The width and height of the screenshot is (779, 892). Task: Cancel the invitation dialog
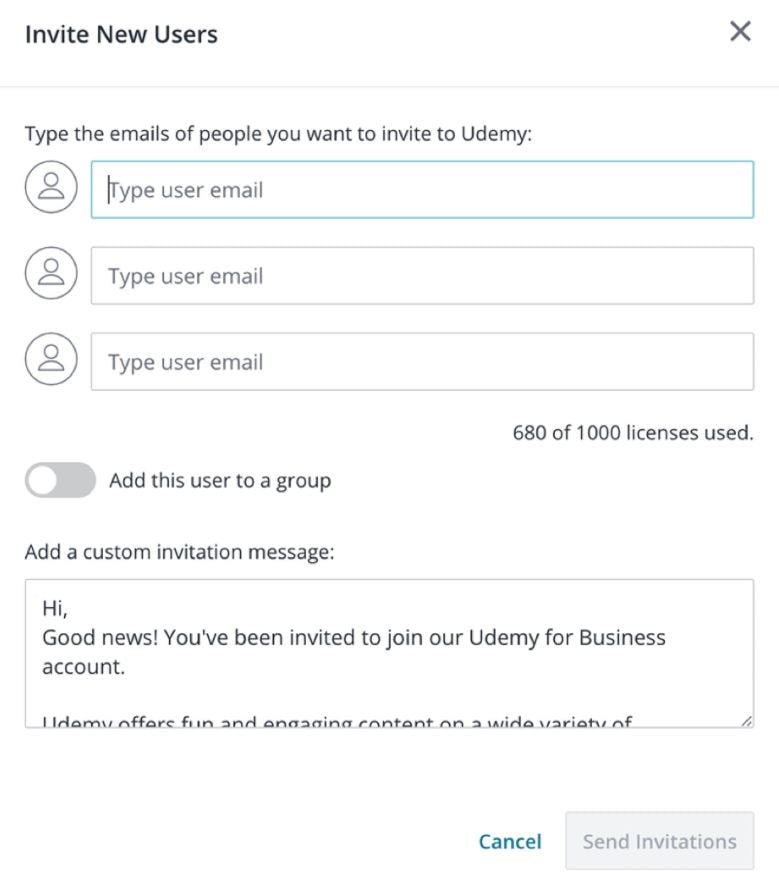tap(510, 842)
